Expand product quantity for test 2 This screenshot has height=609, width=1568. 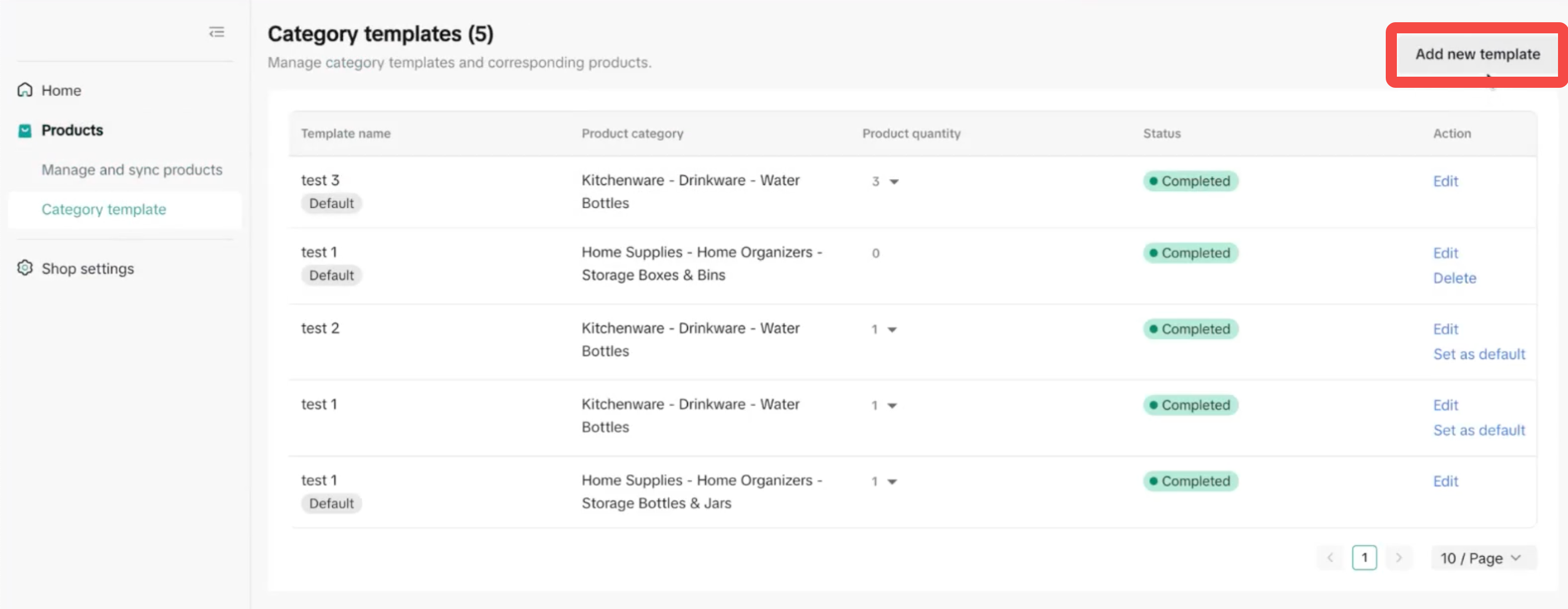892,330
